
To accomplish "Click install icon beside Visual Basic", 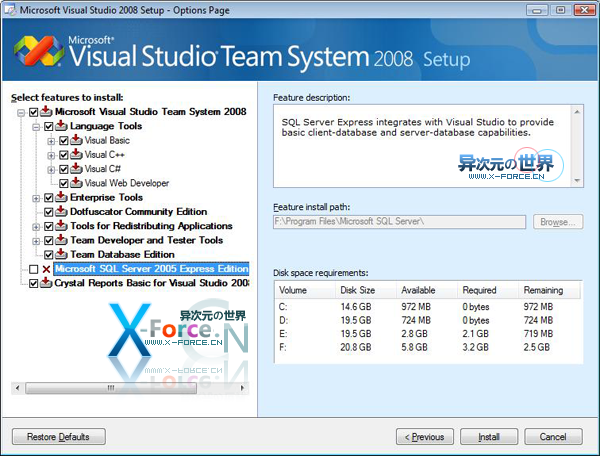I will [76, 140].
